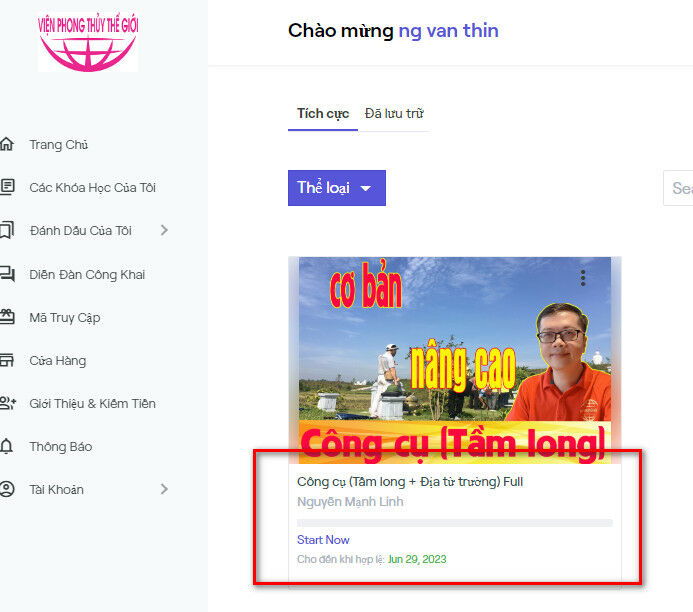The image size is (693, 612).
Task: Click the Diễn Đàn Công Khai forum icon
Action: click(x=7, y=274)
